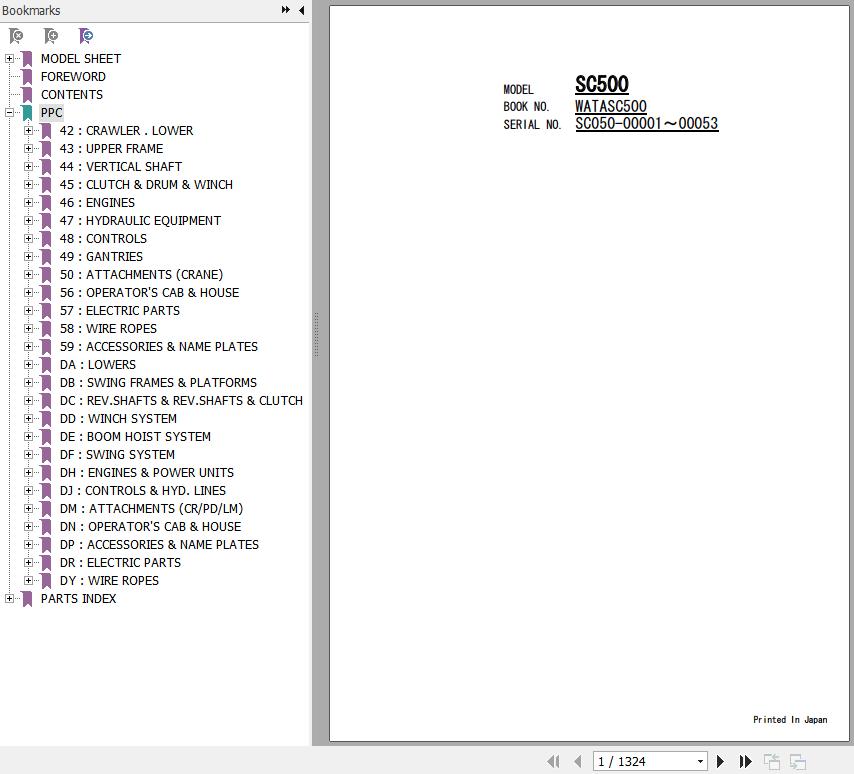Go to the next page

point(720,761)
